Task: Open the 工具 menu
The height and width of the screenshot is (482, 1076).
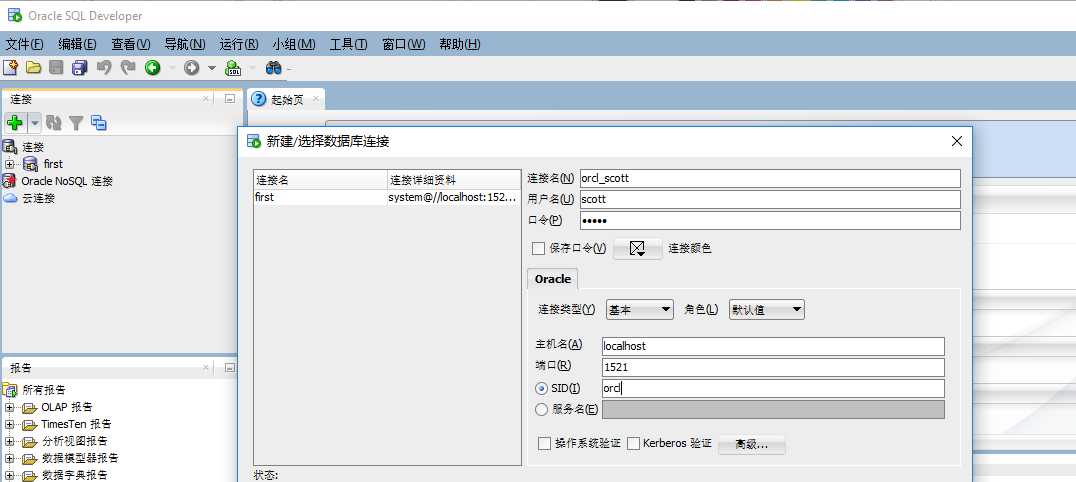Action: [x=348, y=44]
